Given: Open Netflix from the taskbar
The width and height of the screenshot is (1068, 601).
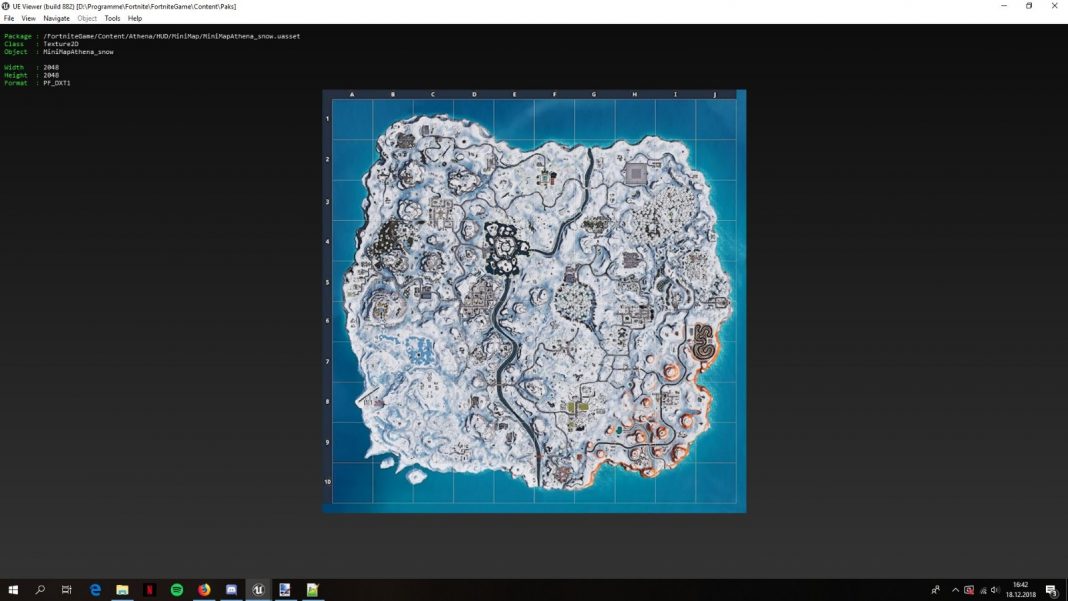Looking at the screenshot, I should (149, 590).
